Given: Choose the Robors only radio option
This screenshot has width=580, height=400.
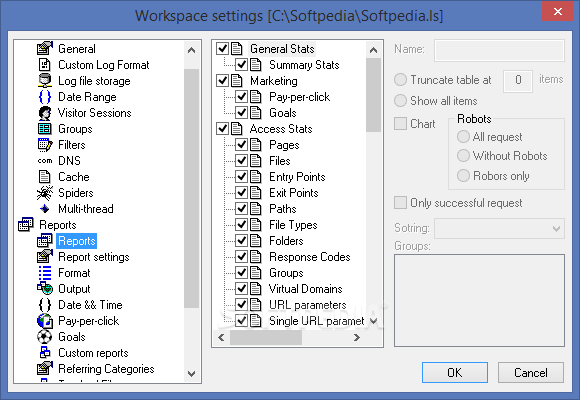Looking at the screenshot, I should click(463, 175).
